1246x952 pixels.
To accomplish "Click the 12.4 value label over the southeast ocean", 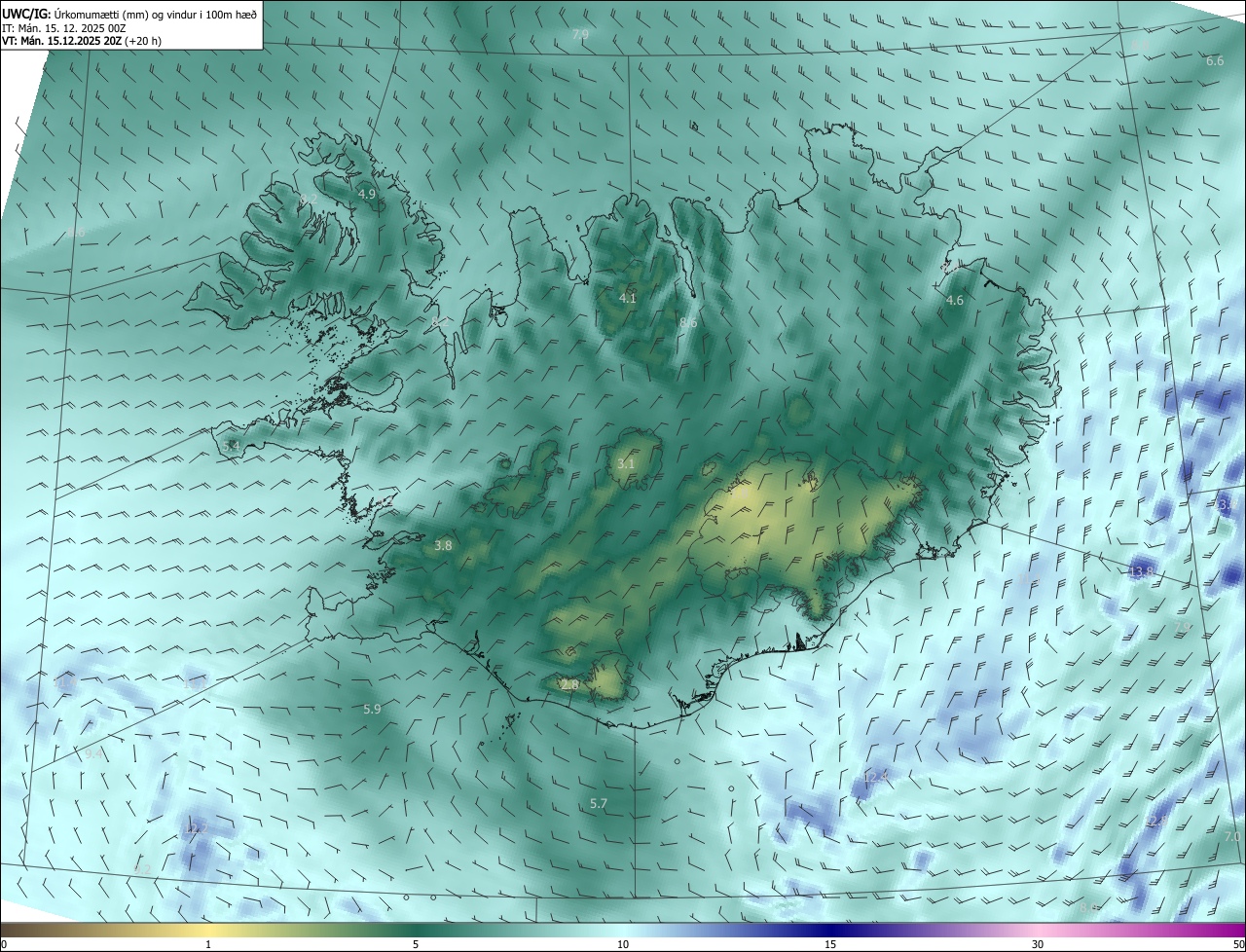I will pyautogui.click(x=876, y=777).
